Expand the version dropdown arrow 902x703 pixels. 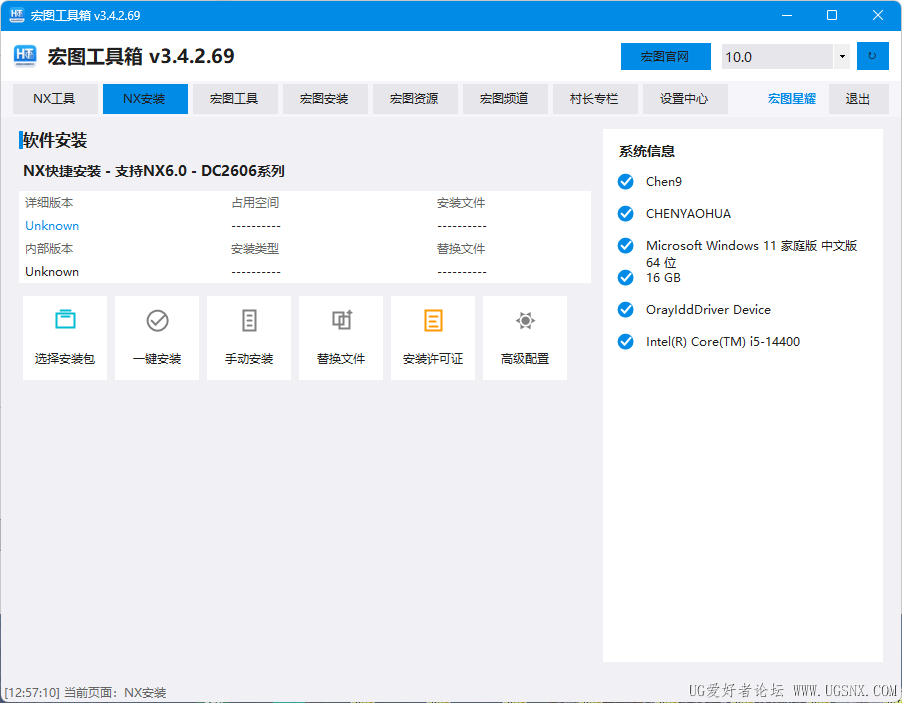pos(842,56)
